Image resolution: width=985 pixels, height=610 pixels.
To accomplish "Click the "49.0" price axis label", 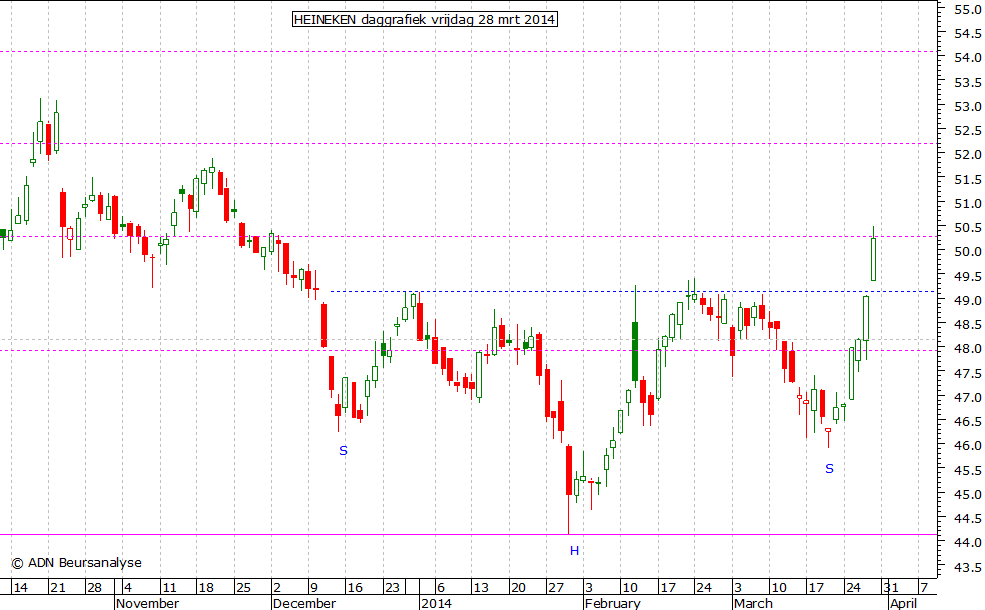I will 968,300.
